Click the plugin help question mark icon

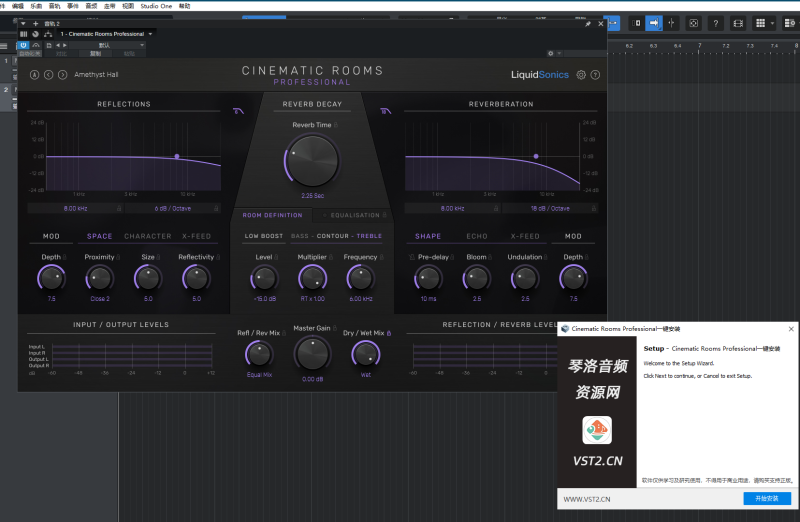596,75
